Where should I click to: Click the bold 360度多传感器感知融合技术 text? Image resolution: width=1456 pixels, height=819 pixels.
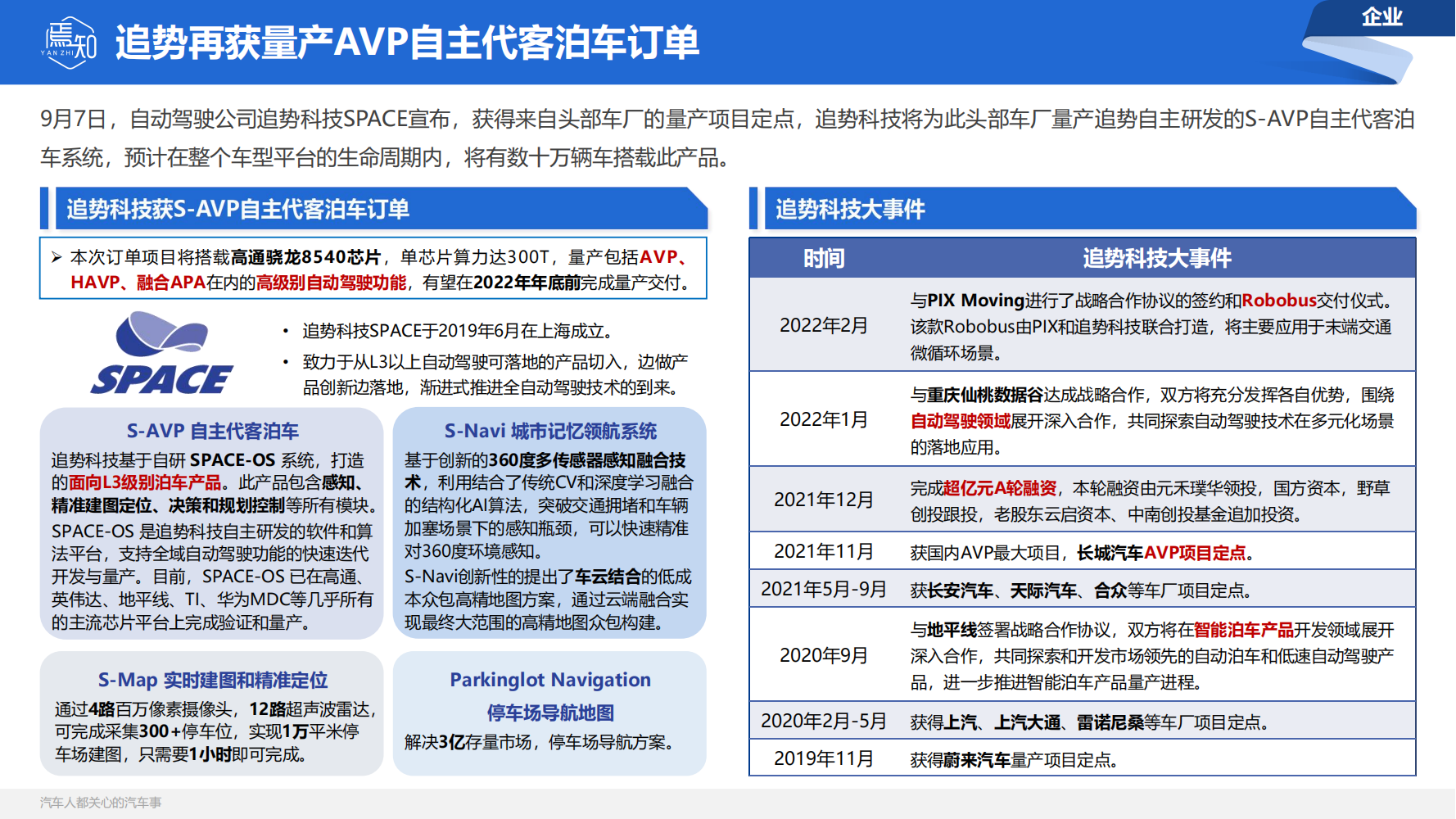(545, 471)
